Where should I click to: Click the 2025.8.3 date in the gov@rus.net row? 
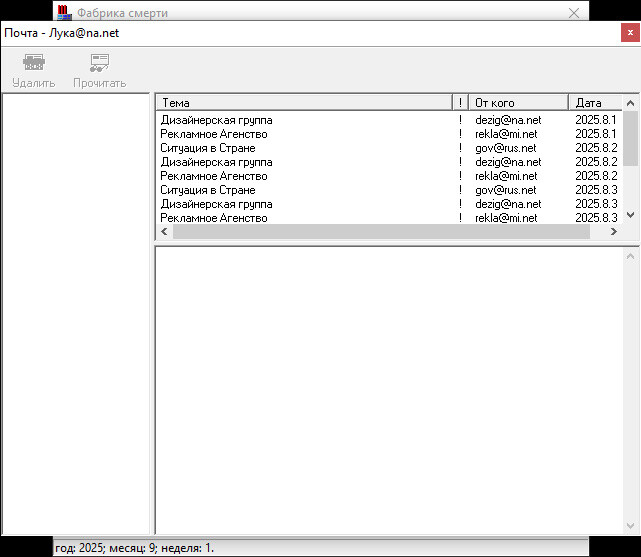pyautogui.click(x=596, y=190)
